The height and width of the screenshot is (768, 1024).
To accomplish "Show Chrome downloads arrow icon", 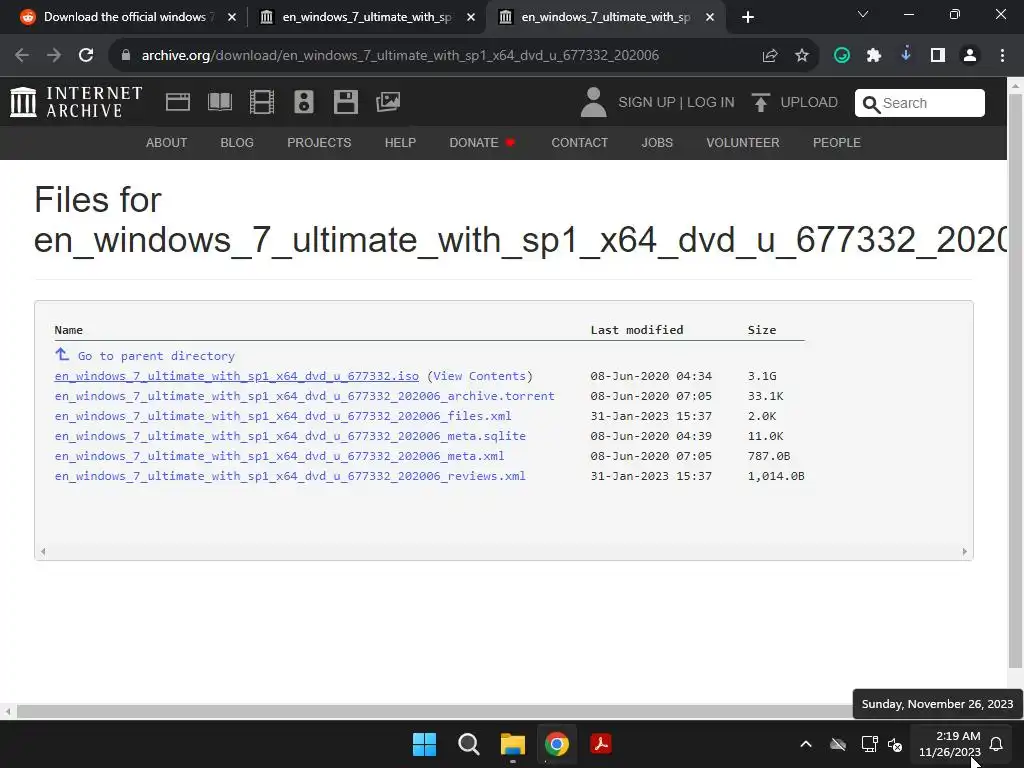I will coord(906,55).
